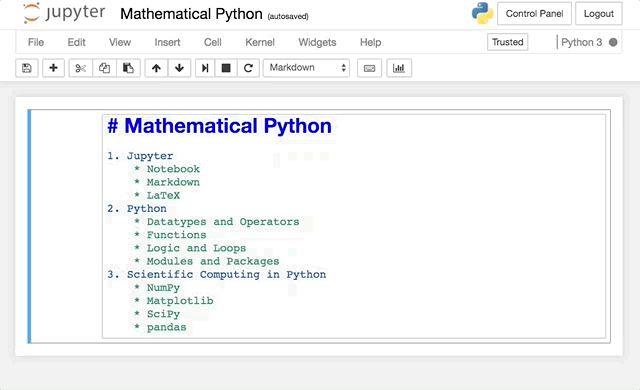Image resolution: width=640 pixels, height=390 pixels.
Task: Open the cell type dropdown showing Markdown
Action: (x=306, y=68)
